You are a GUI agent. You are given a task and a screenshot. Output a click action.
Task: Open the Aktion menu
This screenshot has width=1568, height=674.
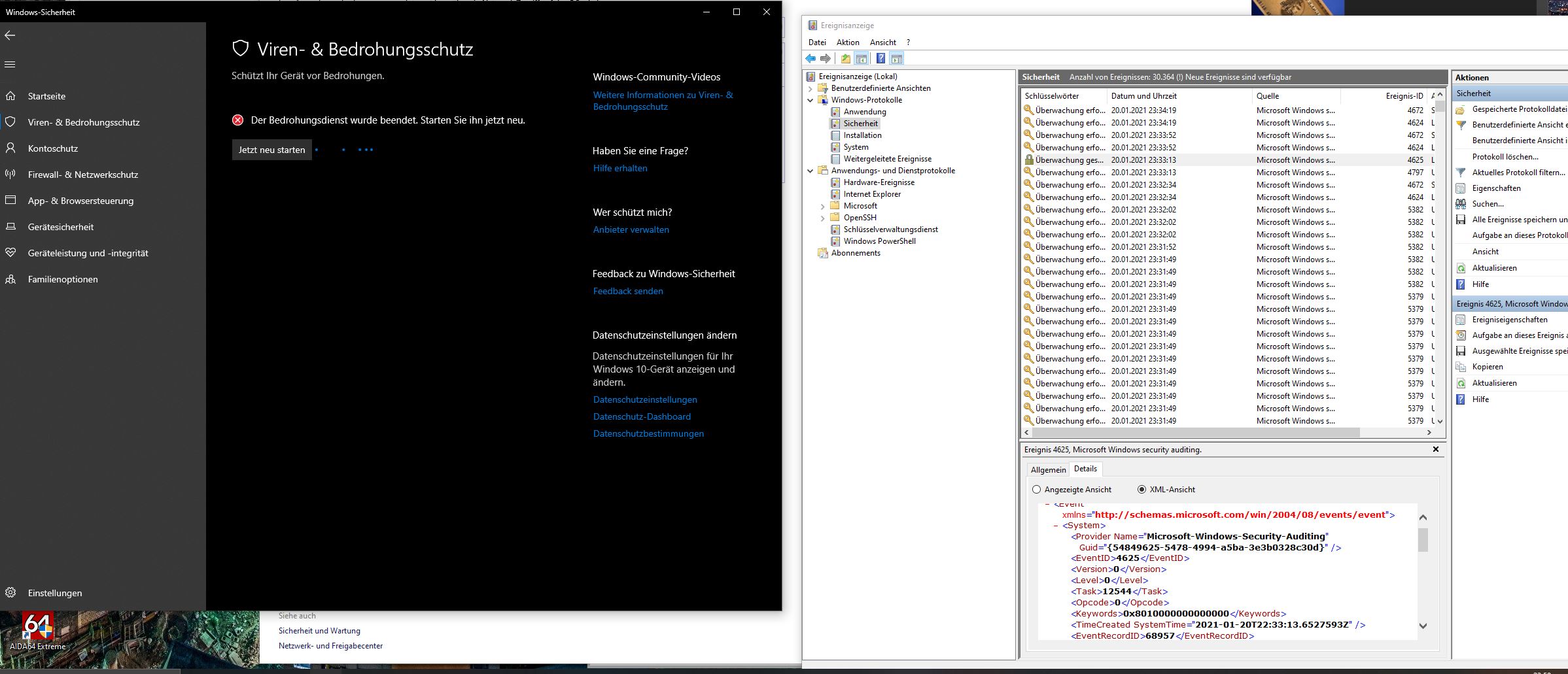click(848, 42)
